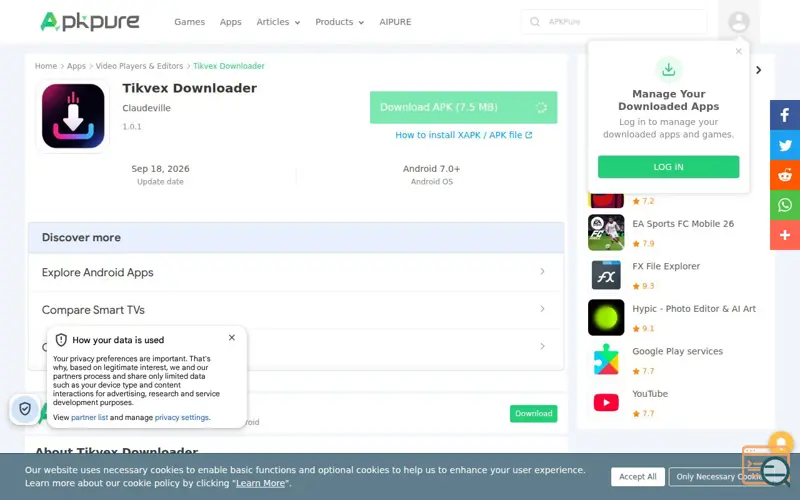Focus the APKPure search field
800x500 pixels.
(614, 22)
